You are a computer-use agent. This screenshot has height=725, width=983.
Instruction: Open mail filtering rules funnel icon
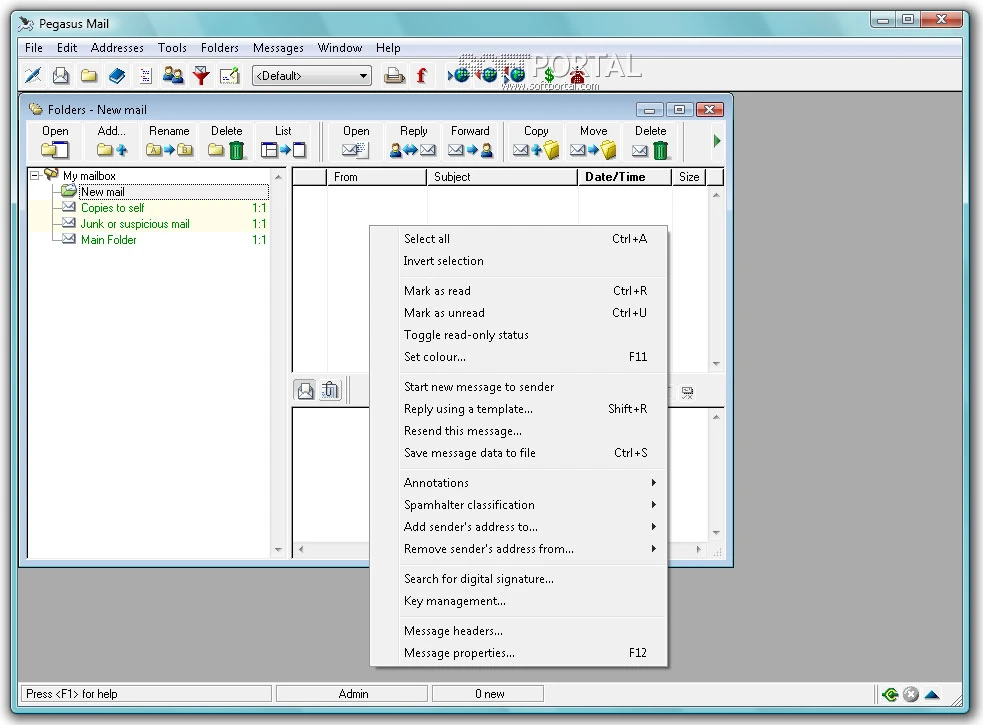pyautogui.click(x=201, y=75)
